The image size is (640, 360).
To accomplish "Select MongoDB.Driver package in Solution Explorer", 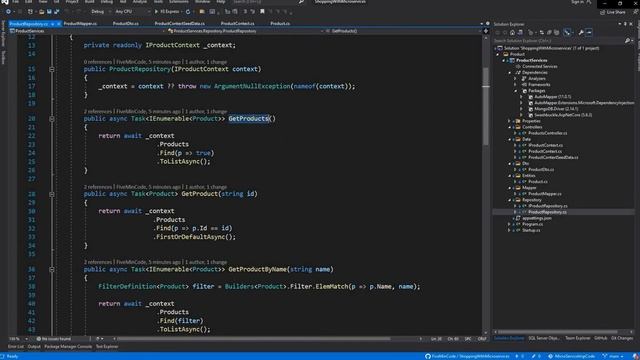I will point(556,109).
